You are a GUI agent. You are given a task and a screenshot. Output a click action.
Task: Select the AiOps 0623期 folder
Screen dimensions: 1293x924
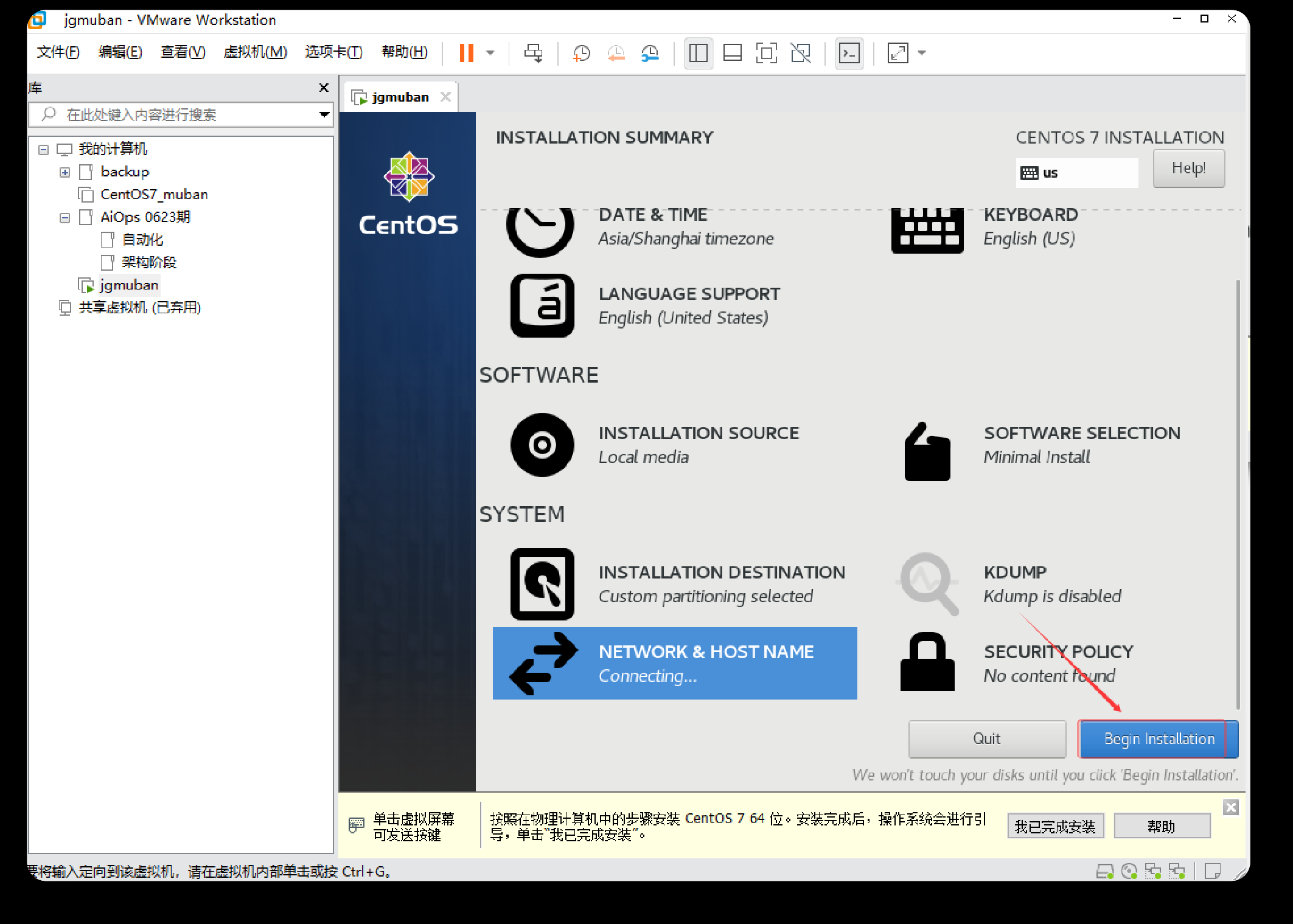pyautogui.click(x=145, y=217)
